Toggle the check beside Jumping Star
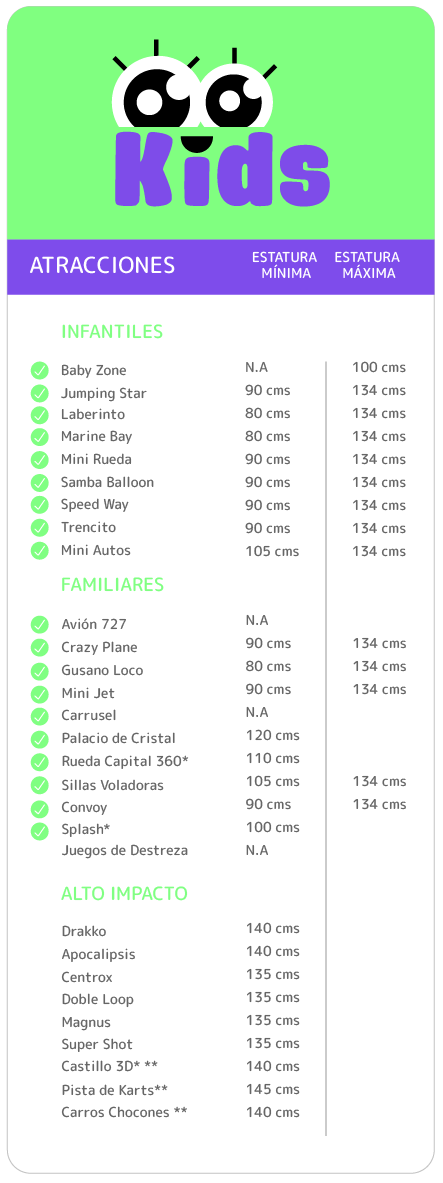Image resolution: width=443 pixels, height=1183 pixels. coord(40,393)
